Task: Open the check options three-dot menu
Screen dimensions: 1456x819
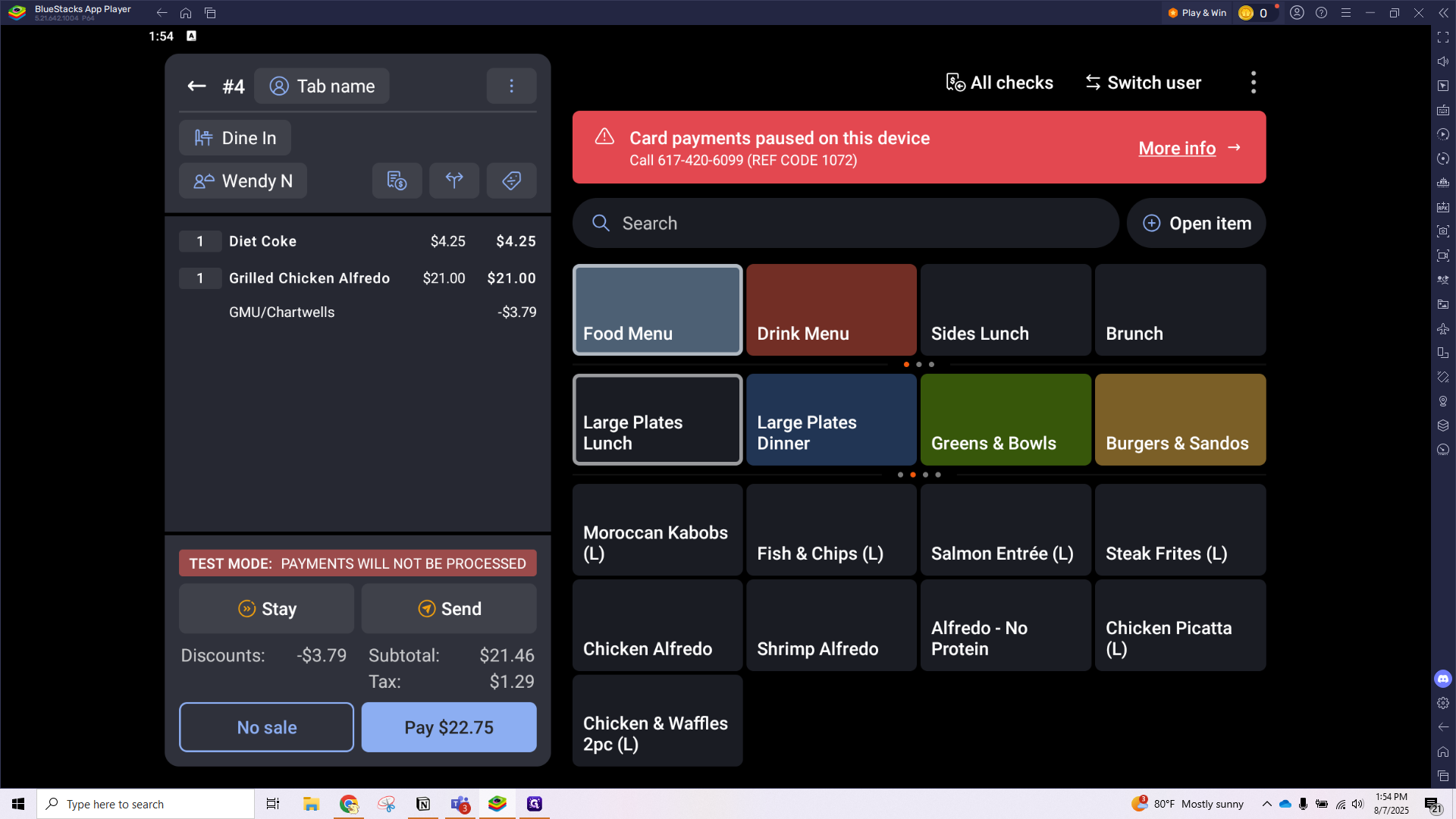Action: (x=511, y=86)
